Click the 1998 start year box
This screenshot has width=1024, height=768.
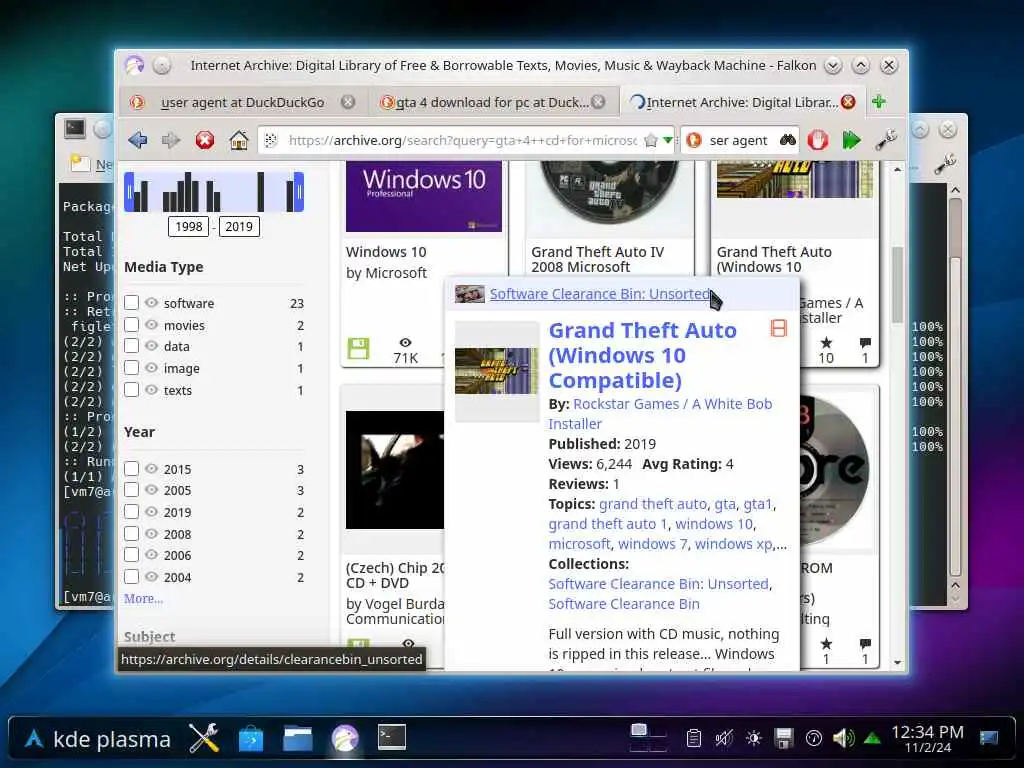[x=189, y=227]
